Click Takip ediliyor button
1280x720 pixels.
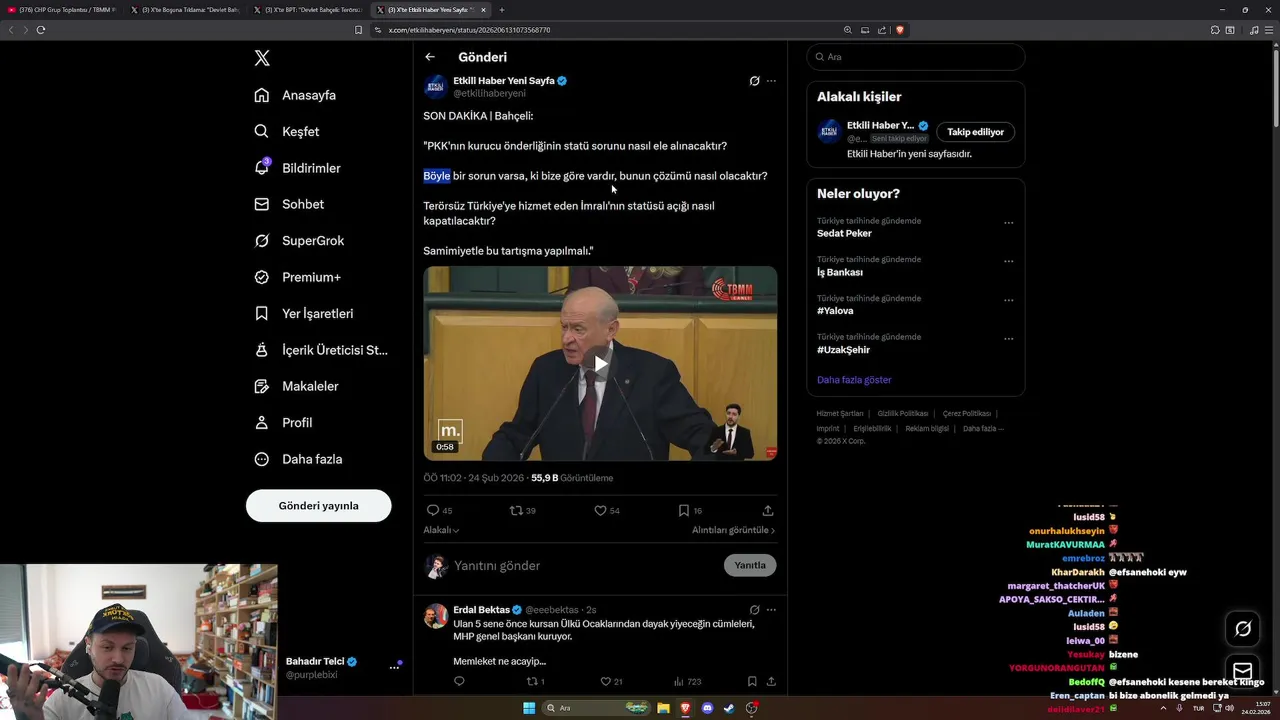pyautogui.click(x=976, y=132)
